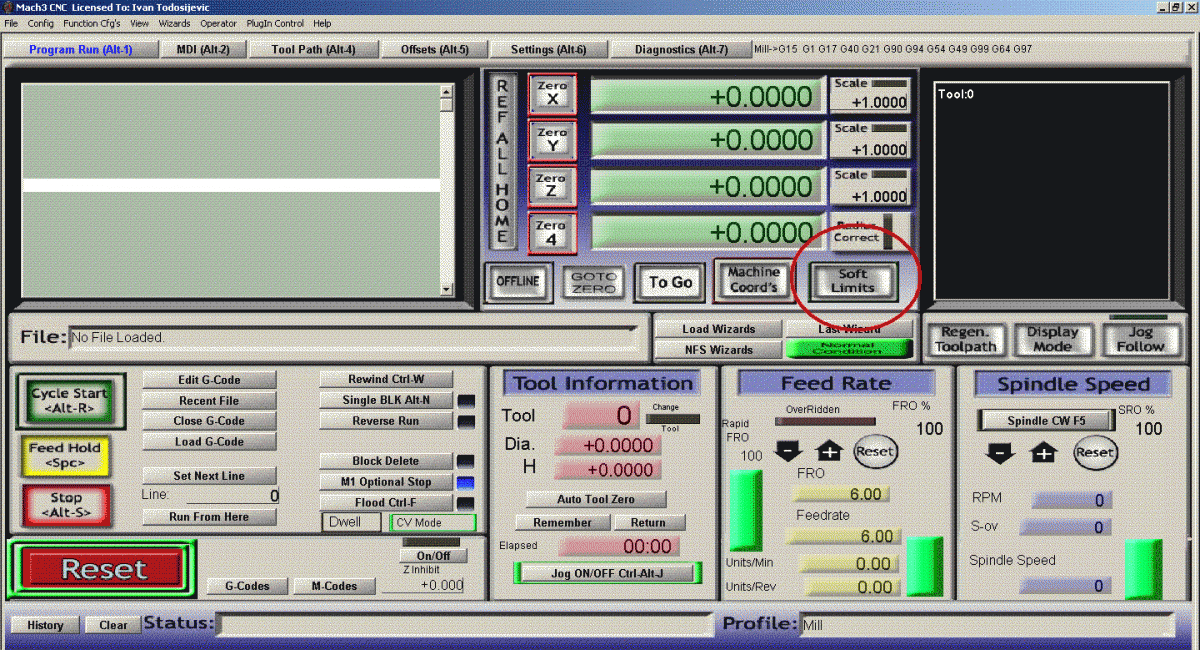The height and width of the screenshot is (650, 1200).
Task: Switch to Diagnostics (Alt-7) tab
Action: click(680, 49)
